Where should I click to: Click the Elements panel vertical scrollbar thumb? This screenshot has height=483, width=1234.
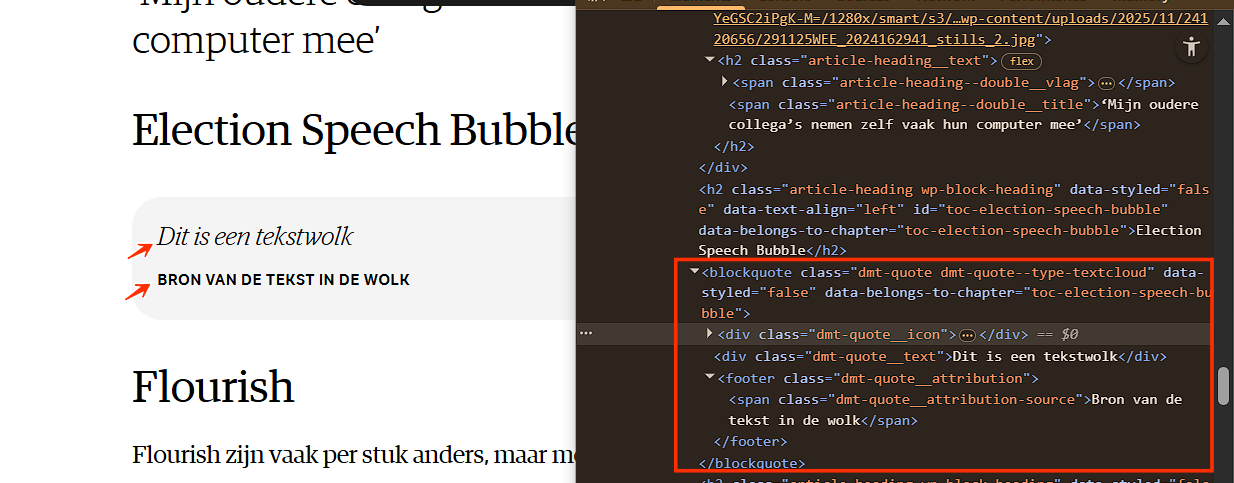point(1223,387)
